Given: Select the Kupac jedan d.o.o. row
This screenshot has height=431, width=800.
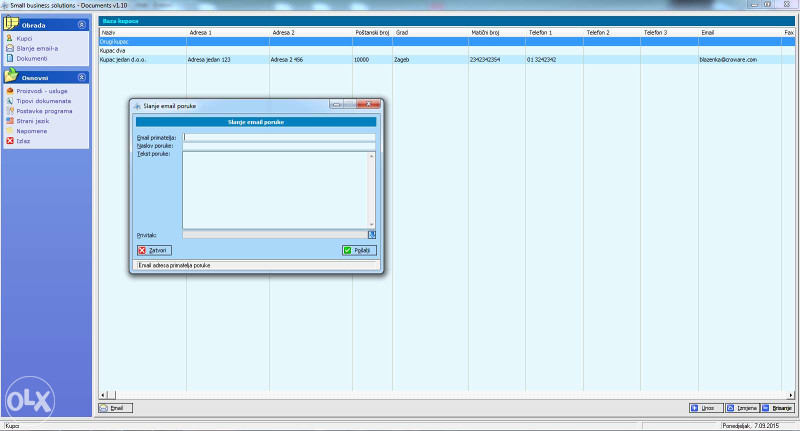Looking at the screenshot, I should click(140, 60).
